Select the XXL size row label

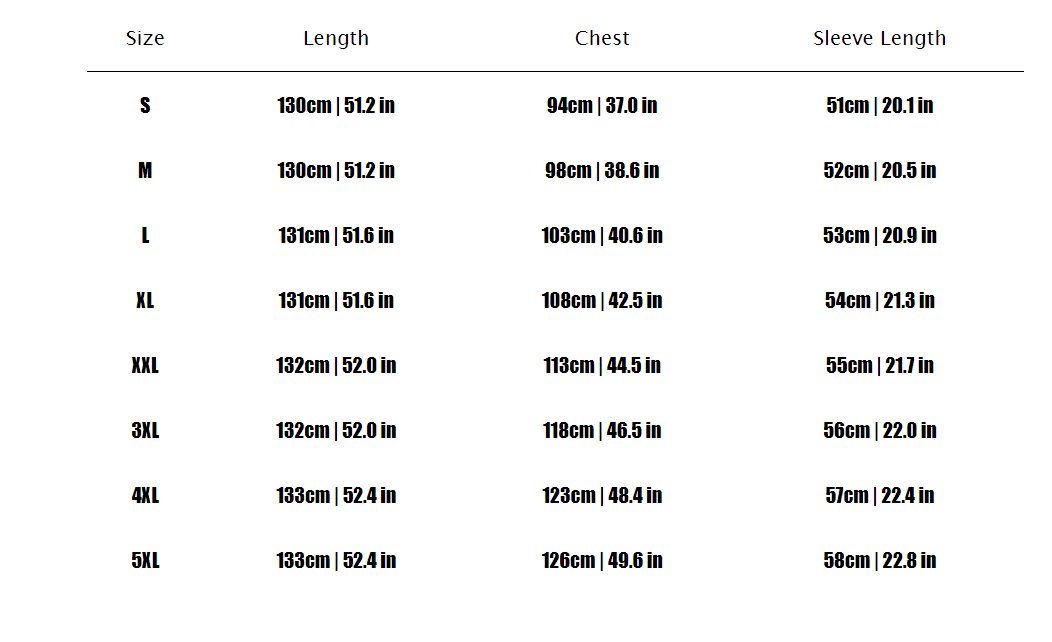coord(145,365)
